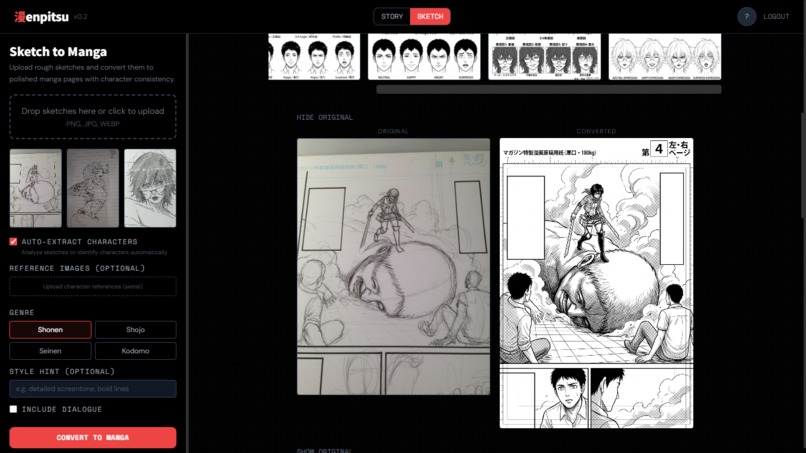Image resolution: width=806 pixels, height=453 pixels.
Task: Switch to the STORY tab
Action: pos(392,16)
